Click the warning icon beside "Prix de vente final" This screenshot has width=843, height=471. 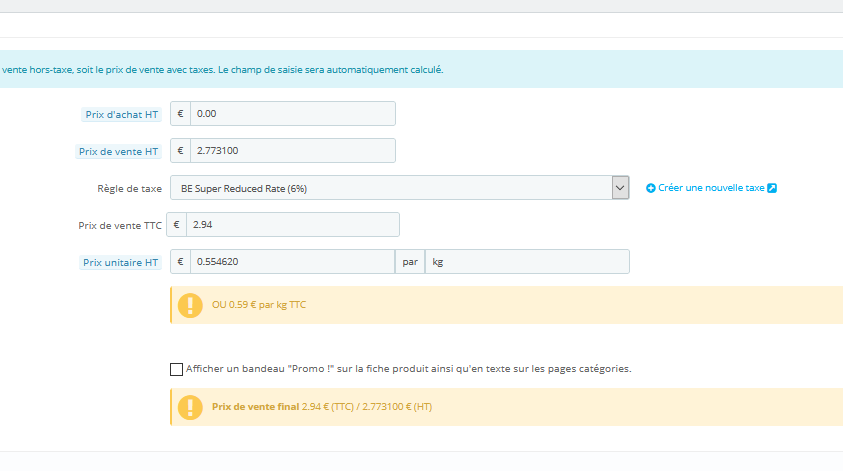(190, 407)
